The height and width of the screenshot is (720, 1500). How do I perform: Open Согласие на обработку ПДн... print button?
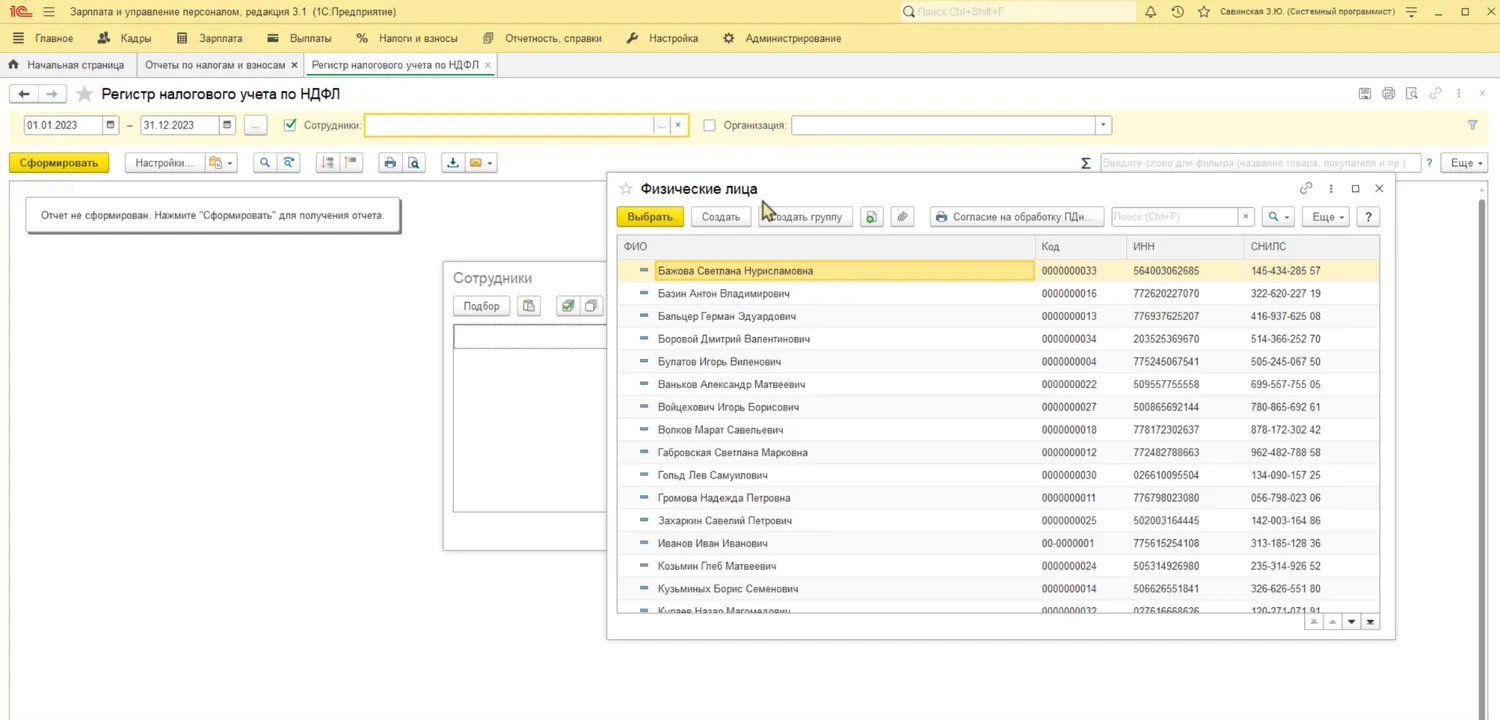[x=1017, y=217]
